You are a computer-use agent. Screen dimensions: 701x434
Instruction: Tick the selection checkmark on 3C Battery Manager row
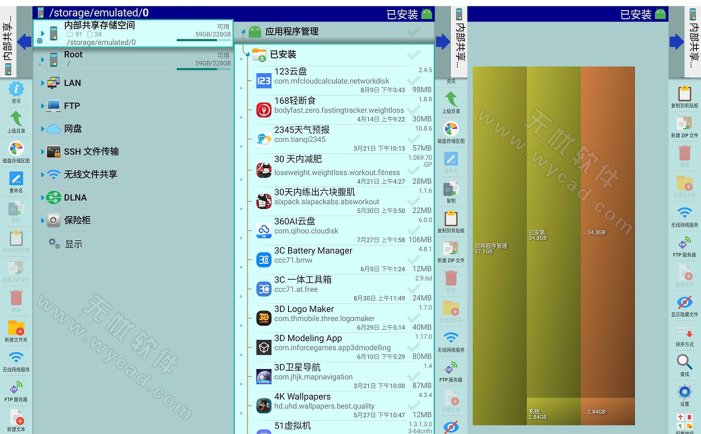click(414, 259)
